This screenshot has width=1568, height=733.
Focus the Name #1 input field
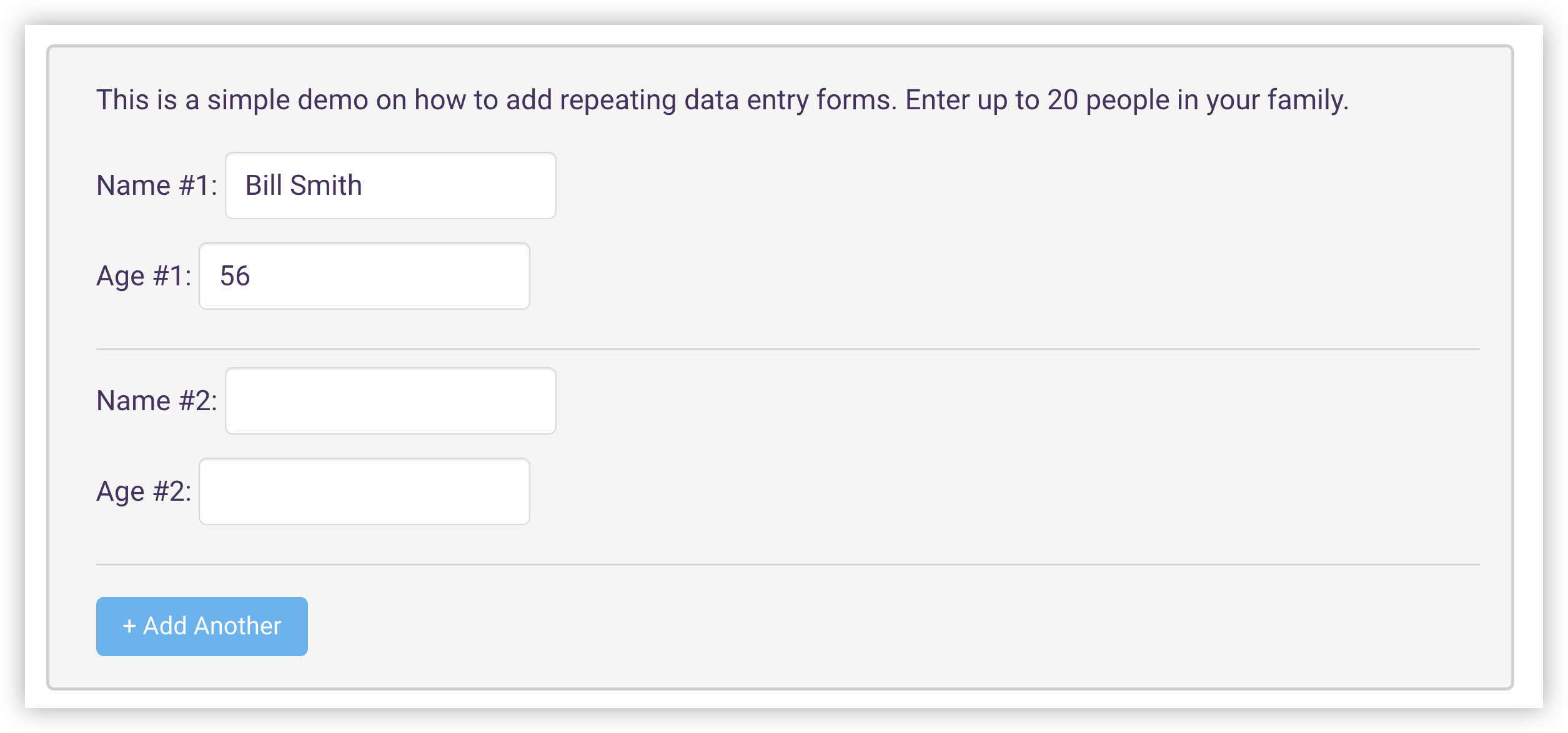tap(390, 185)
